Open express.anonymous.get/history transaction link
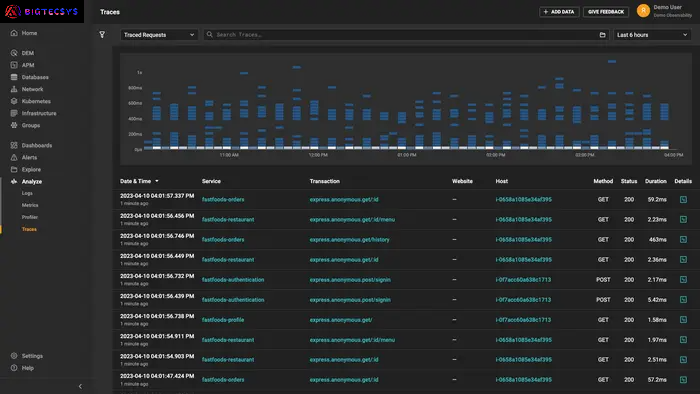The width and height of the screenshot is (700, 394). point(350,240)
